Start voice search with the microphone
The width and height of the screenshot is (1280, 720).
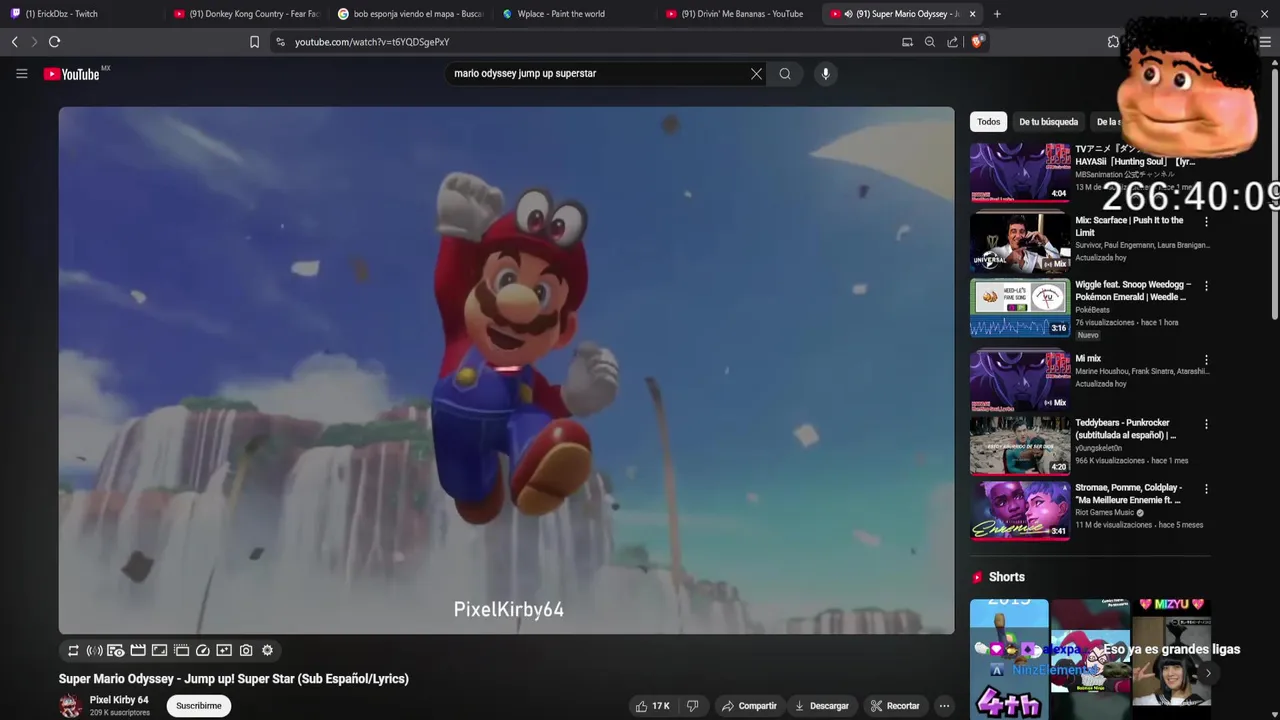click(825, 73)
